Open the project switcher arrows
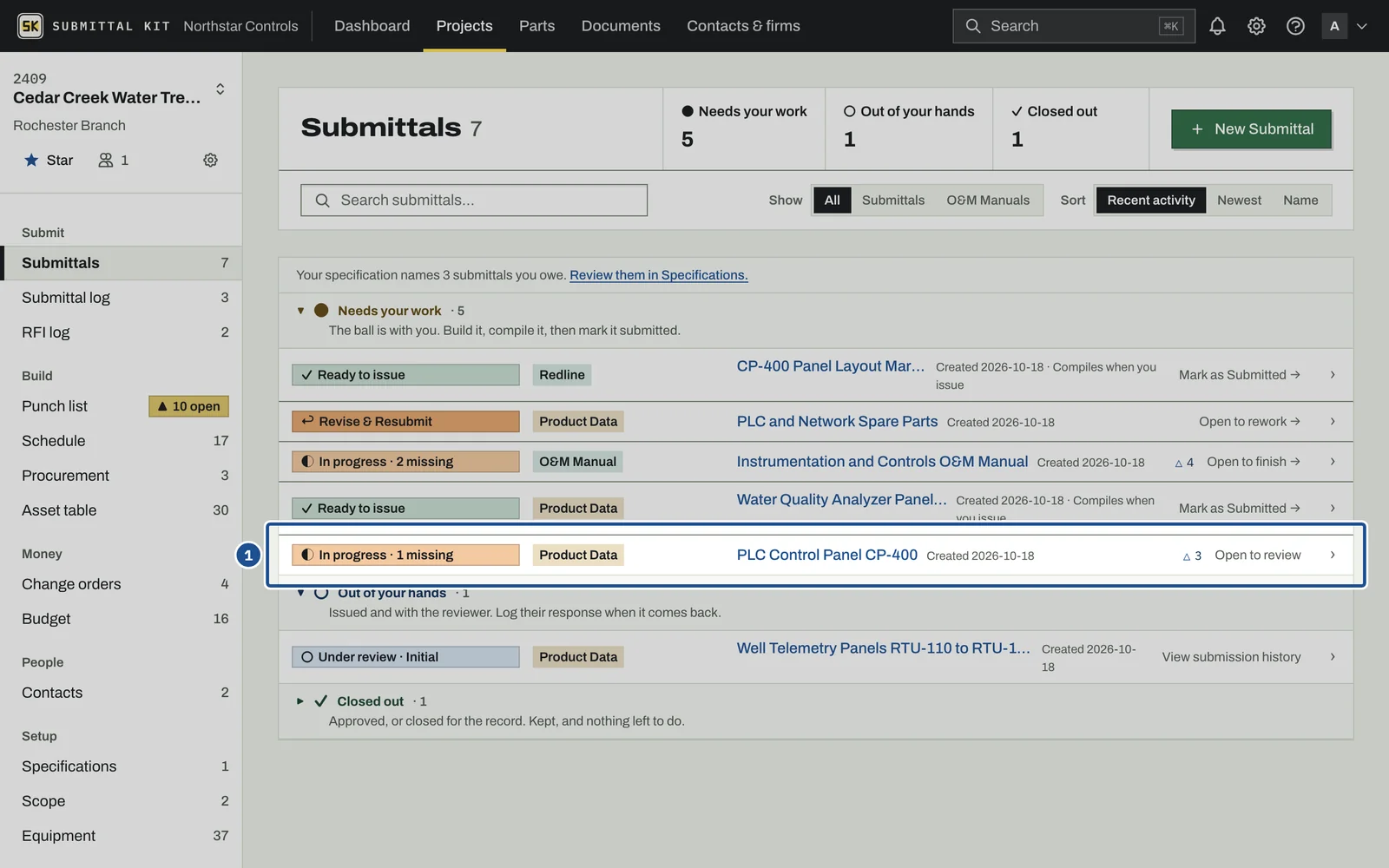The image size is (1389, 868). (221, 89)
